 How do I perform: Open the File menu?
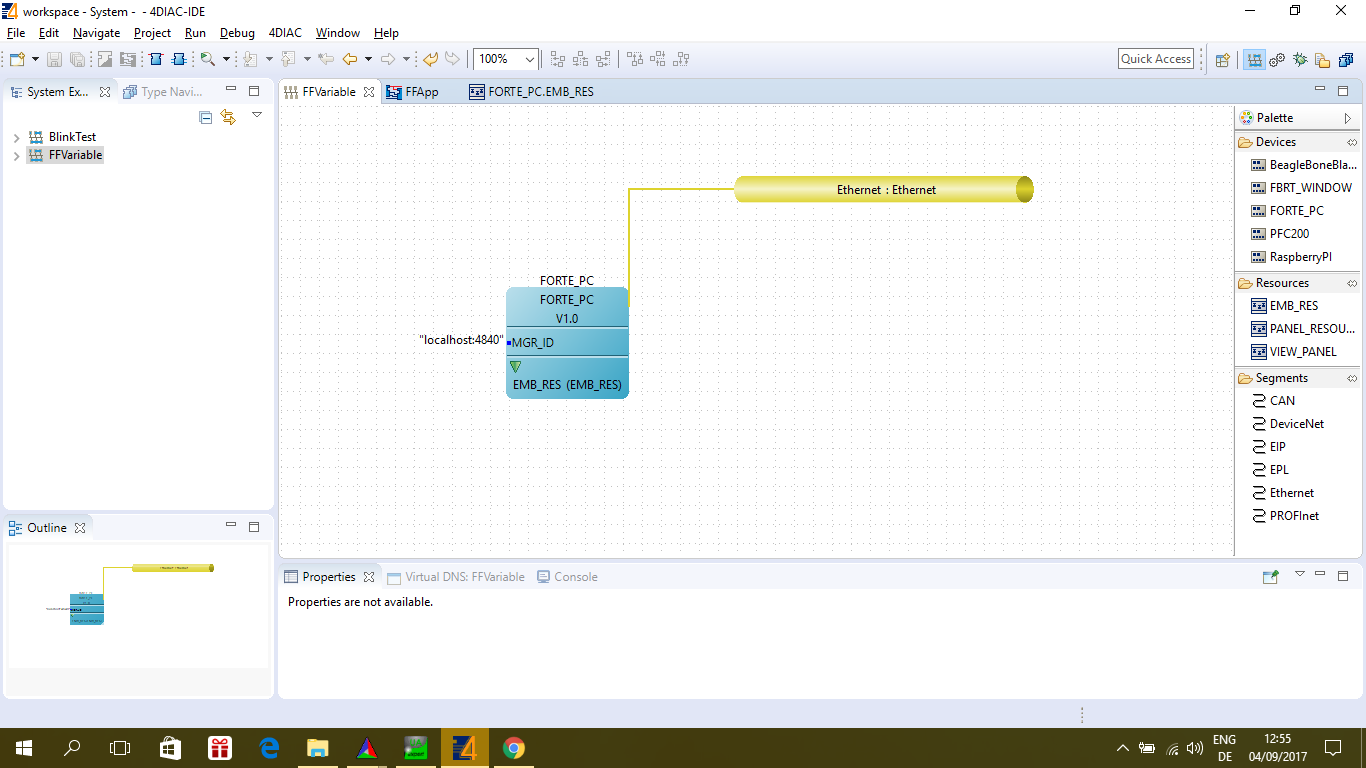pyautogui.click(x=16, y=33)
